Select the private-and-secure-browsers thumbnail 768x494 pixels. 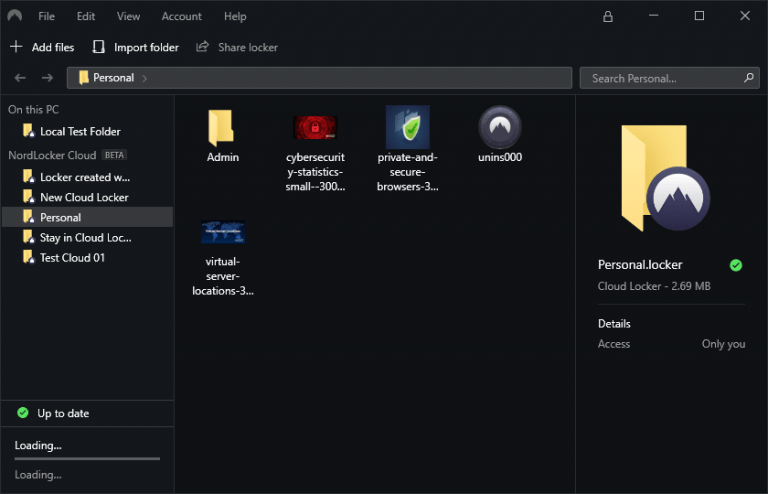408,127
